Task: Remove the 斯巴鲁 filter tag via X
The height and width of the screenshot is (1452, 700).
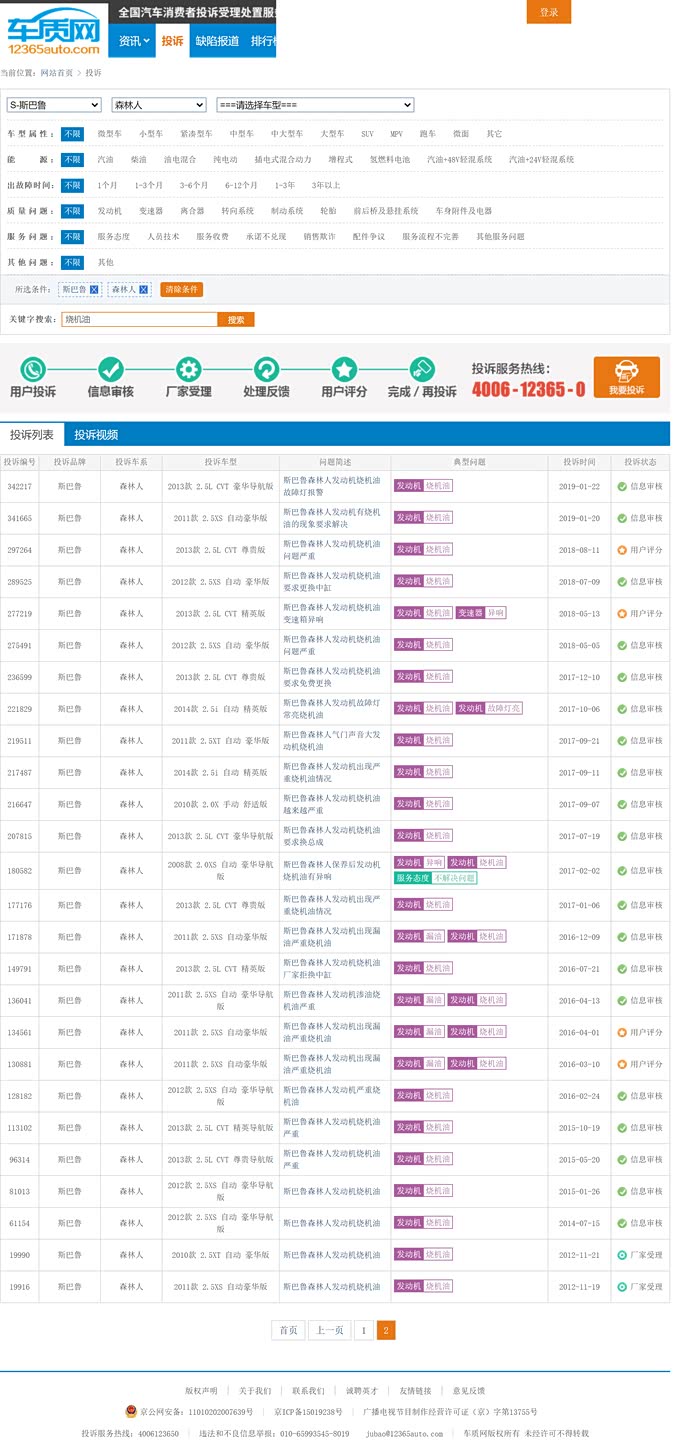Action: point(94,289)
